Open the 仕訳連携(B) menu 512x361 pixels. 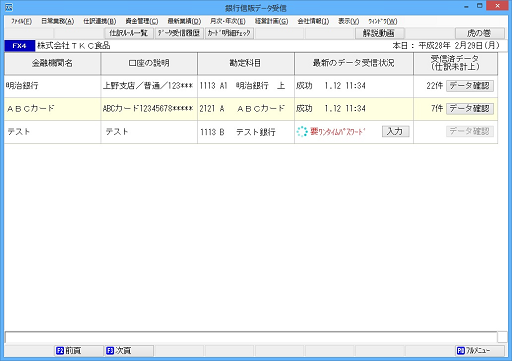tap(100, 21)
